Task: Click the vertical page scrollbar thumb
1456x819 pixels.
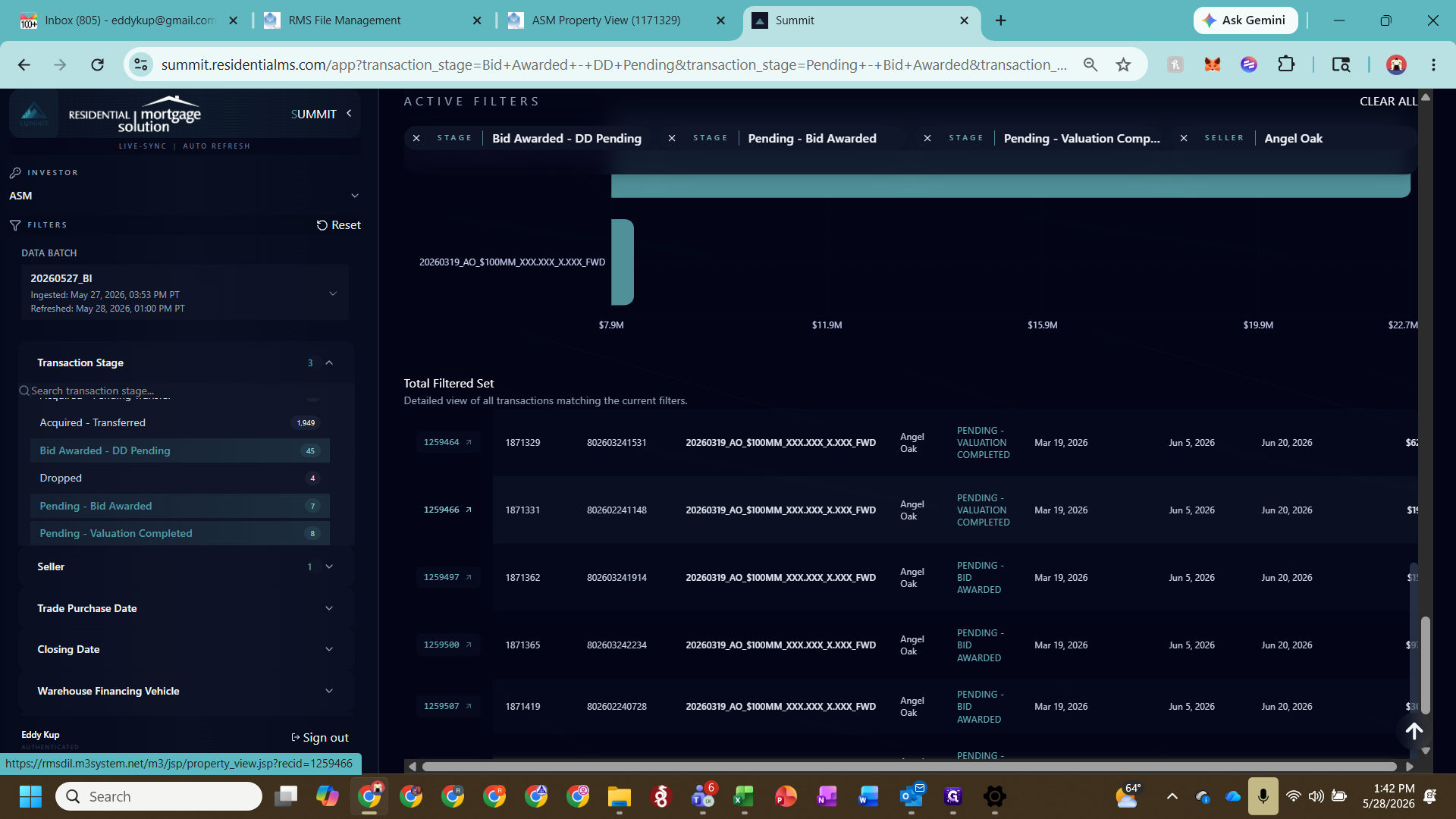Action: coord(1426,665)
